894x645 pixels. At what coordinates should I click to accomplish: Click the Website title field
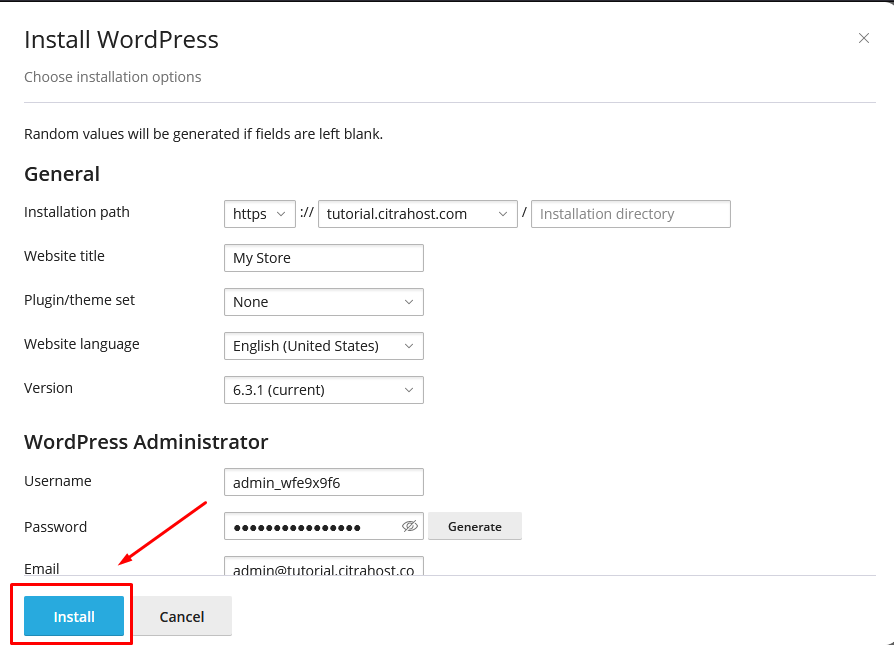[x=323, y=258]
